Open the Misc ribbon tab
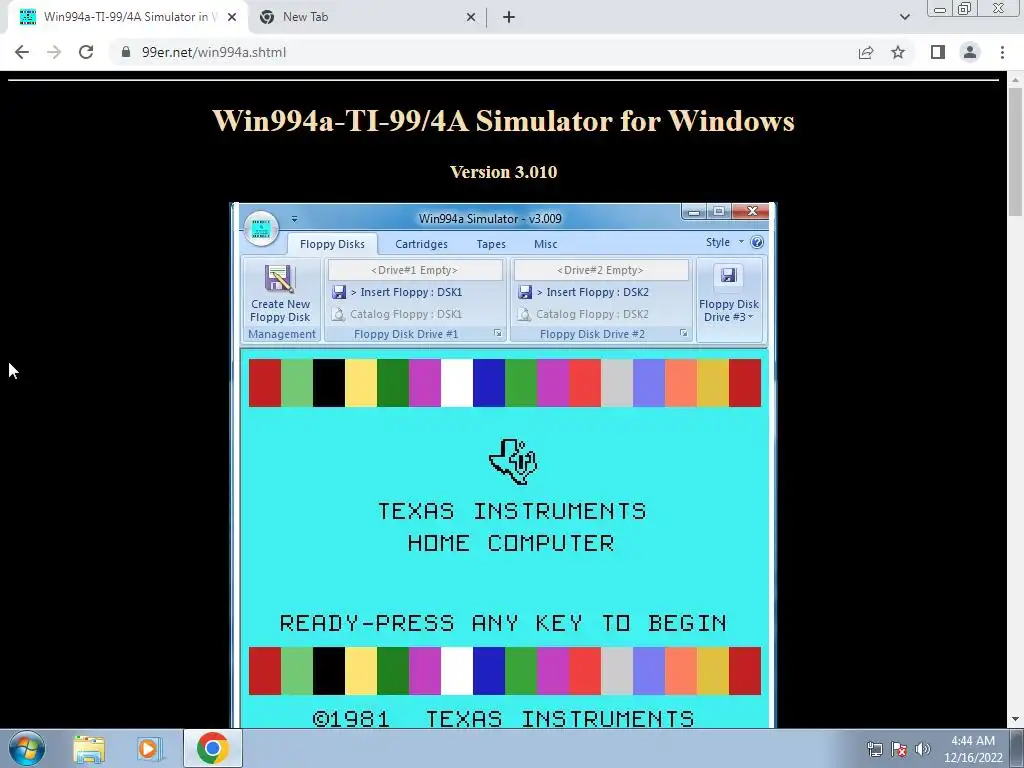Viewport: 1024px width, 768px height. pyautogui.click(x=545, y=244)
